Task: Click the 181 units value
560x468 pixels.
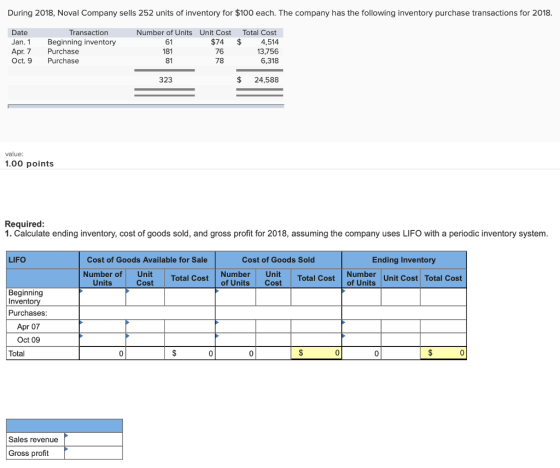Action: point(168,51)
